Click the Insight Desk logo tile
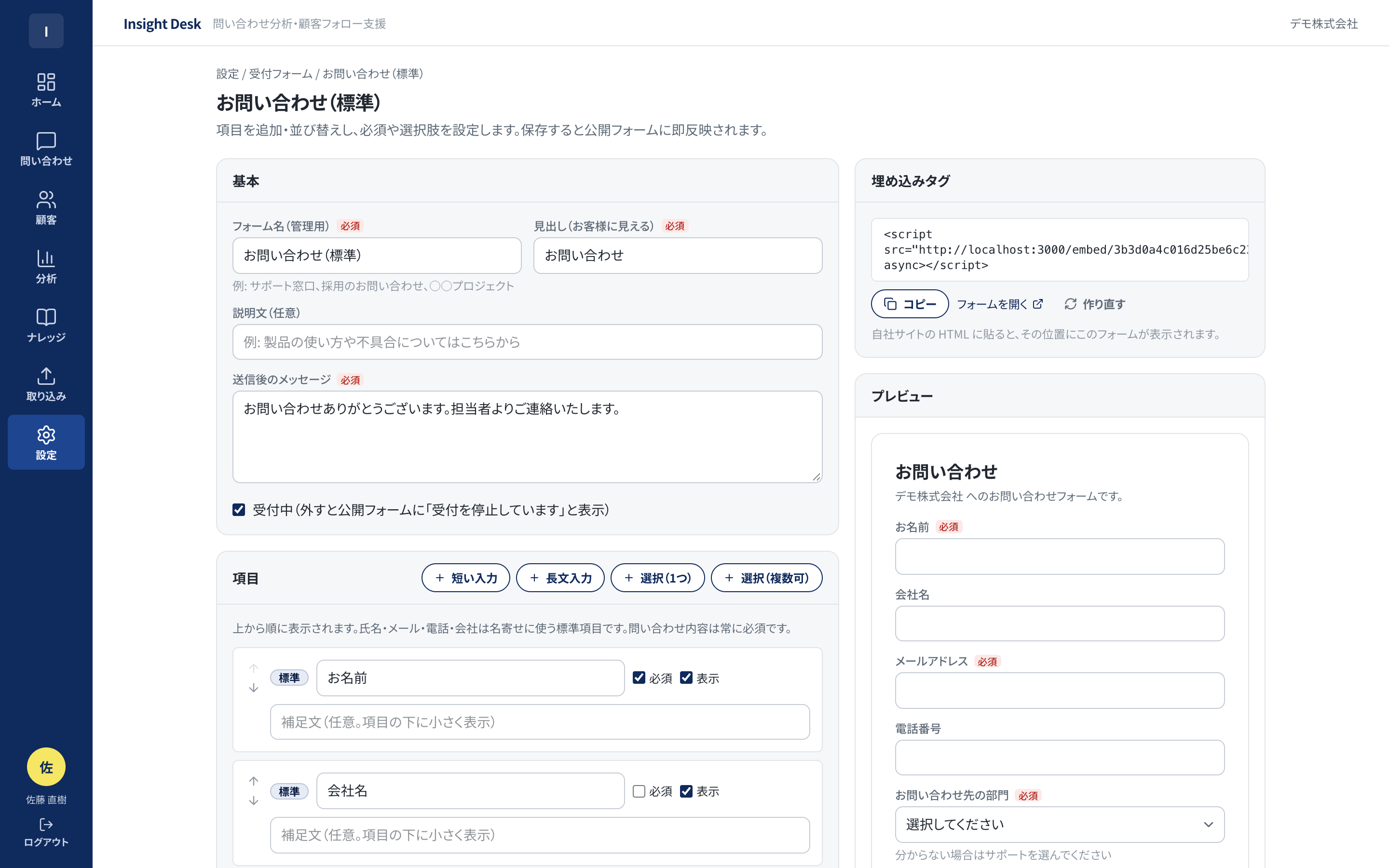The width and height of the screenshot is (1389, 868). point(46,31)
